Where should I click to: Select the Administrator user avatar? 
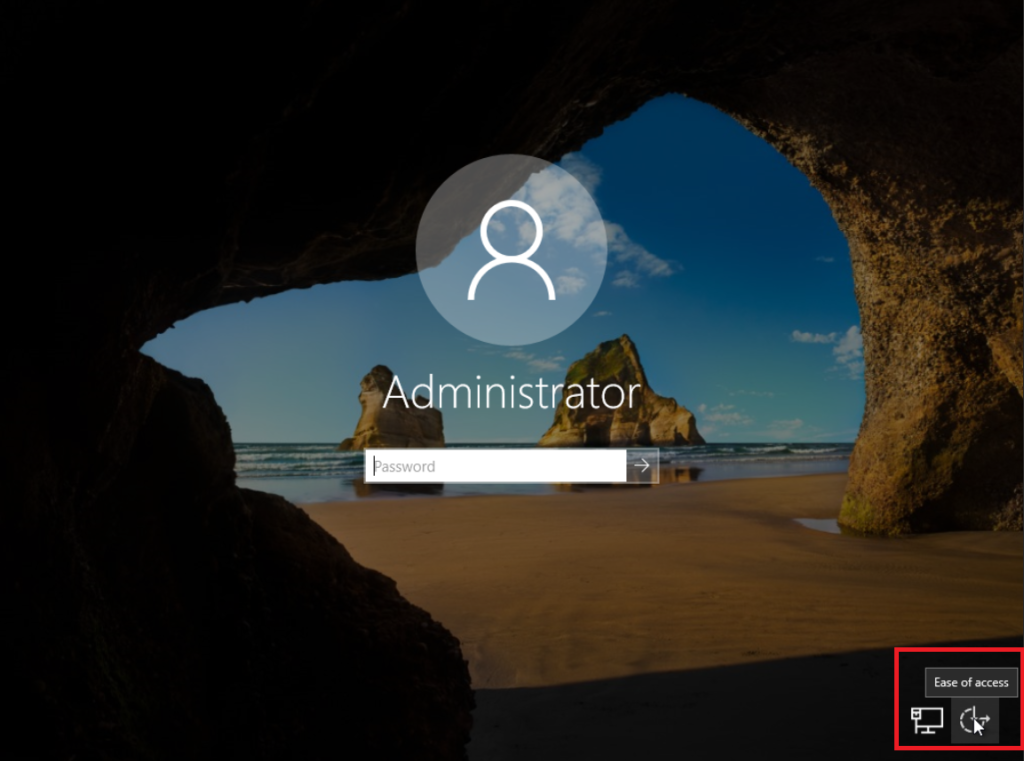(511, 250)
